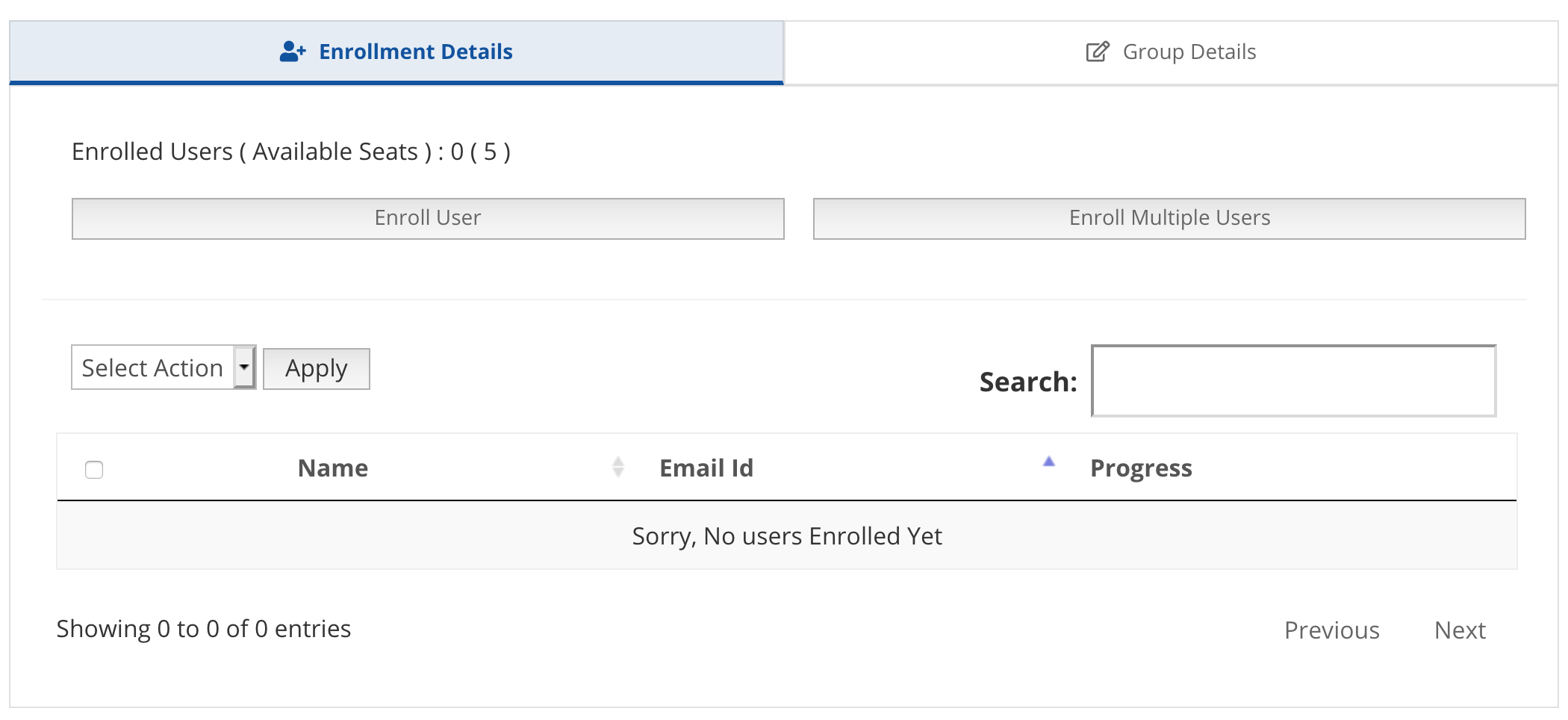Toggle the select-all users checkbox
Viewport: 1568px width, 720px height.
(x=94, y=469)
